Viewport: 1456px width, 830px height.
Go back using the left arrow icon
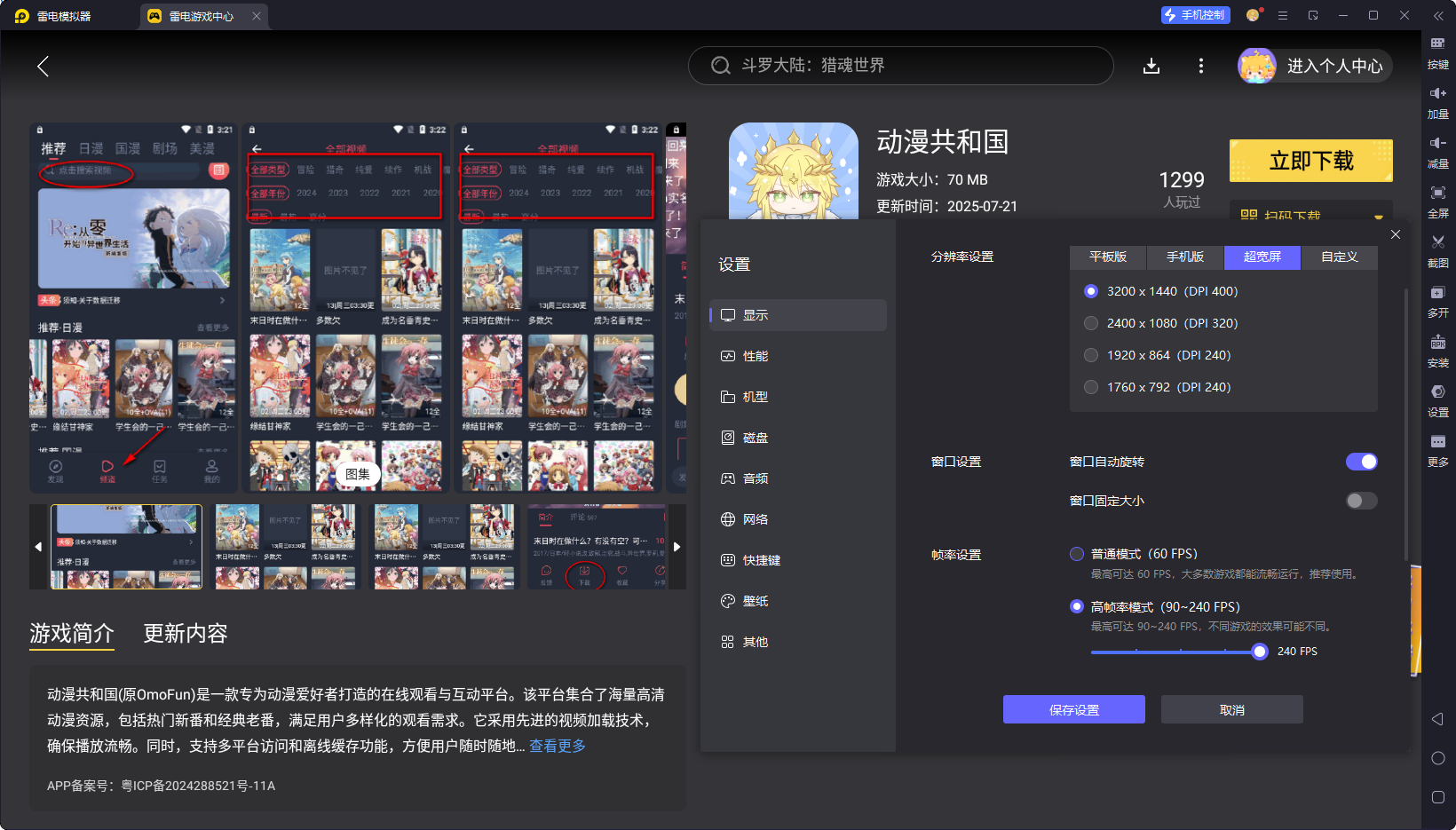tap(43, 66)
